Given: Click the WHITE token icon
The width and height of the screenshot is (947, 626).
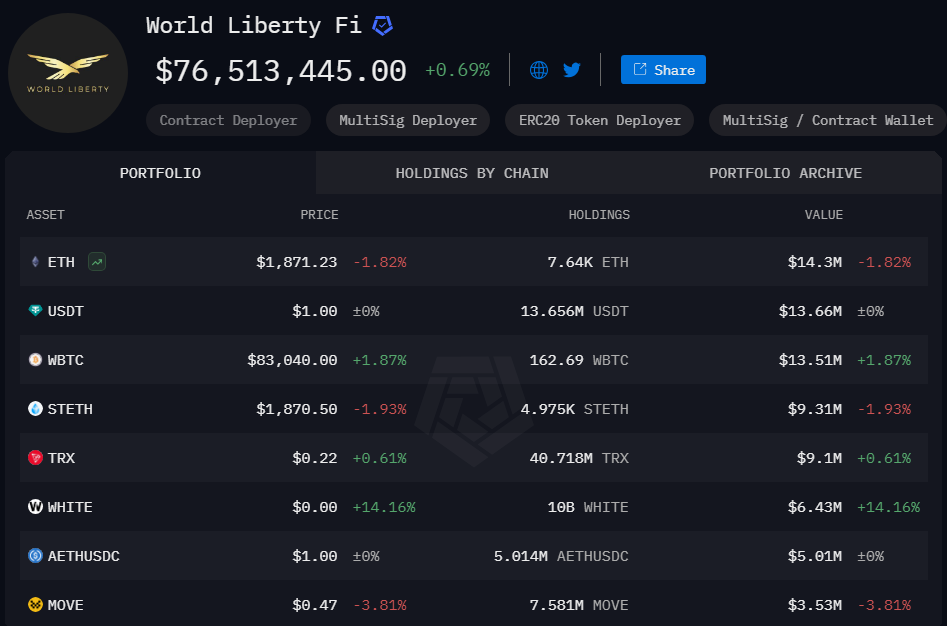Looking at the screenshot, I should tap(36, 507).
